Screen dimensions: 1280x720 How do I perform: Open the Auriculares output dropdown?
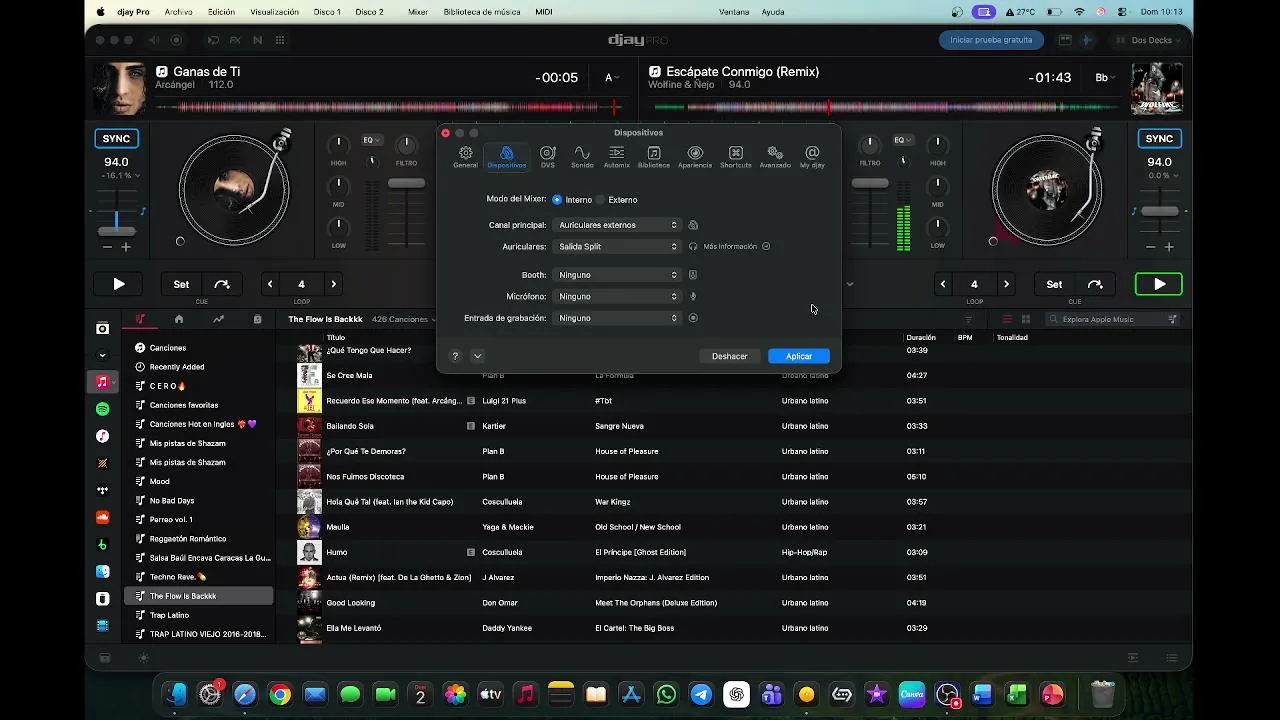[617, 246]
